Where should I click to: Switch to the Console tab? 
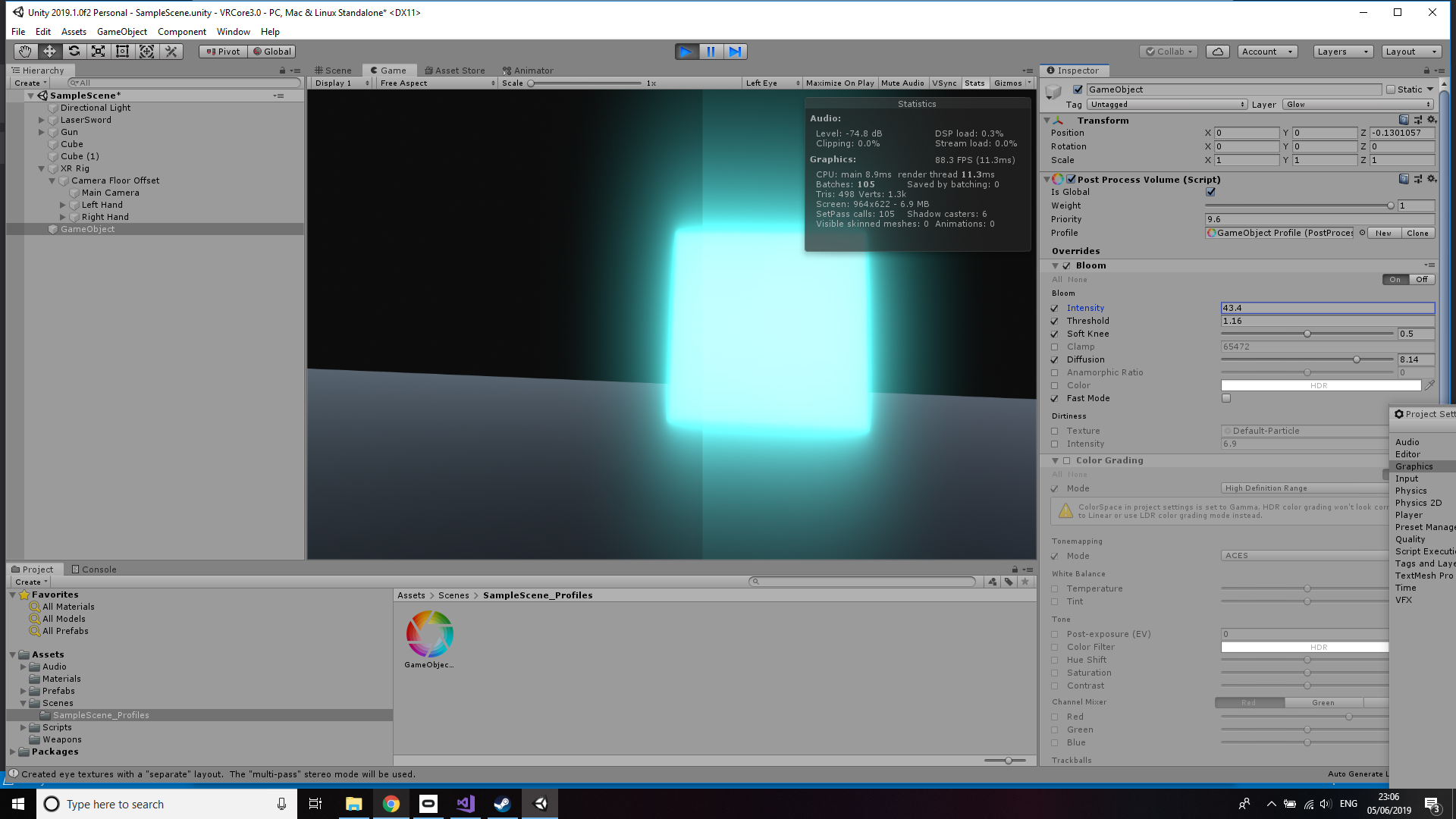pyautogui.click(x=94, y=570)
